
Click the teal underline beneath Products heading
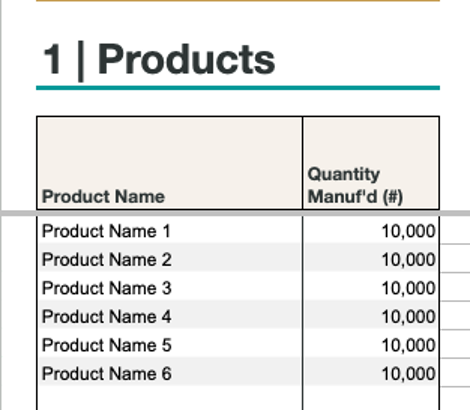238,88
